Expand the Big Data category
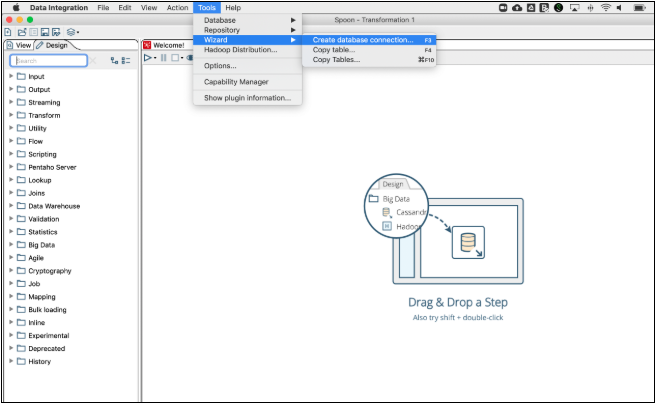655x403 pixels. point(11,244)
